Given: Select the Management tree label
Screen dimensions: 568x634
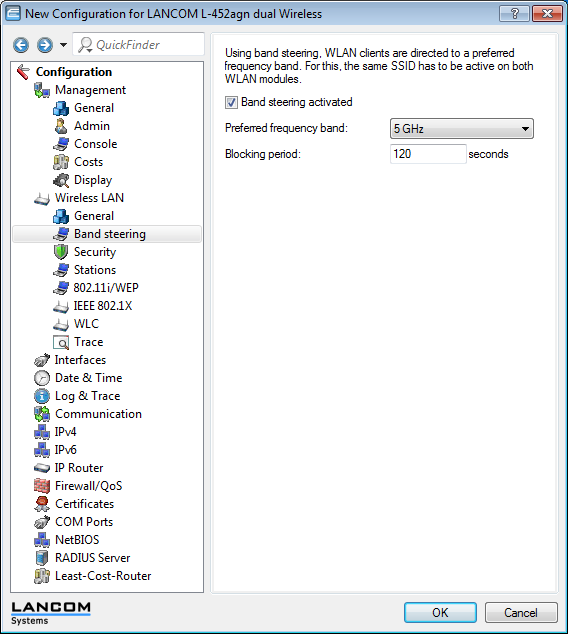Looking at the screenshot, I should (91, 90).
